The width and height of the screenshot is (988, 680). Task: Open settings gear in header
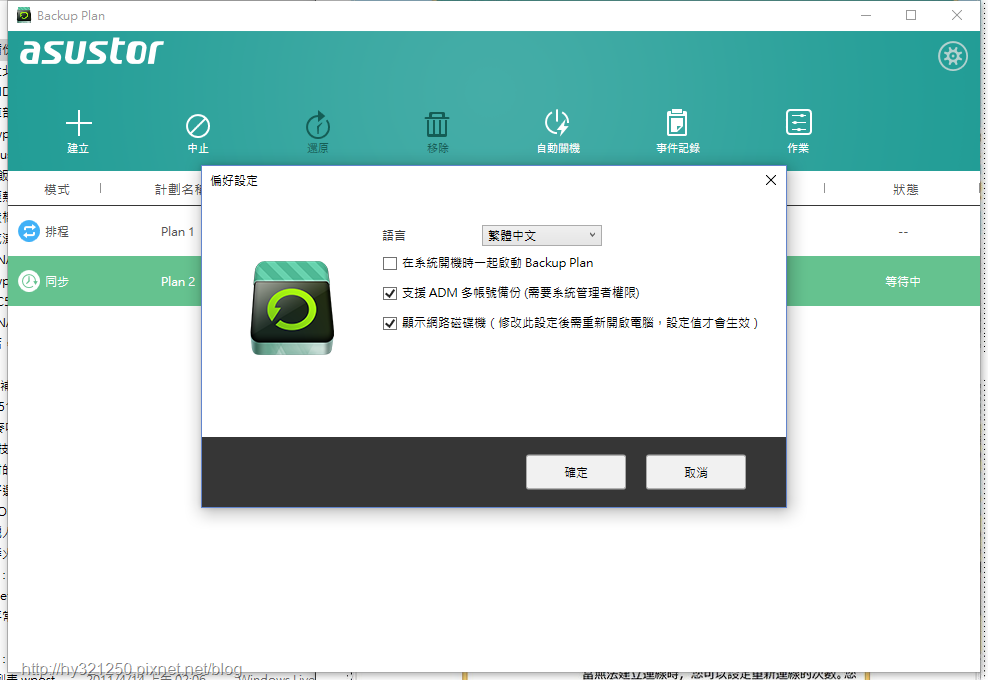(953, 56)
